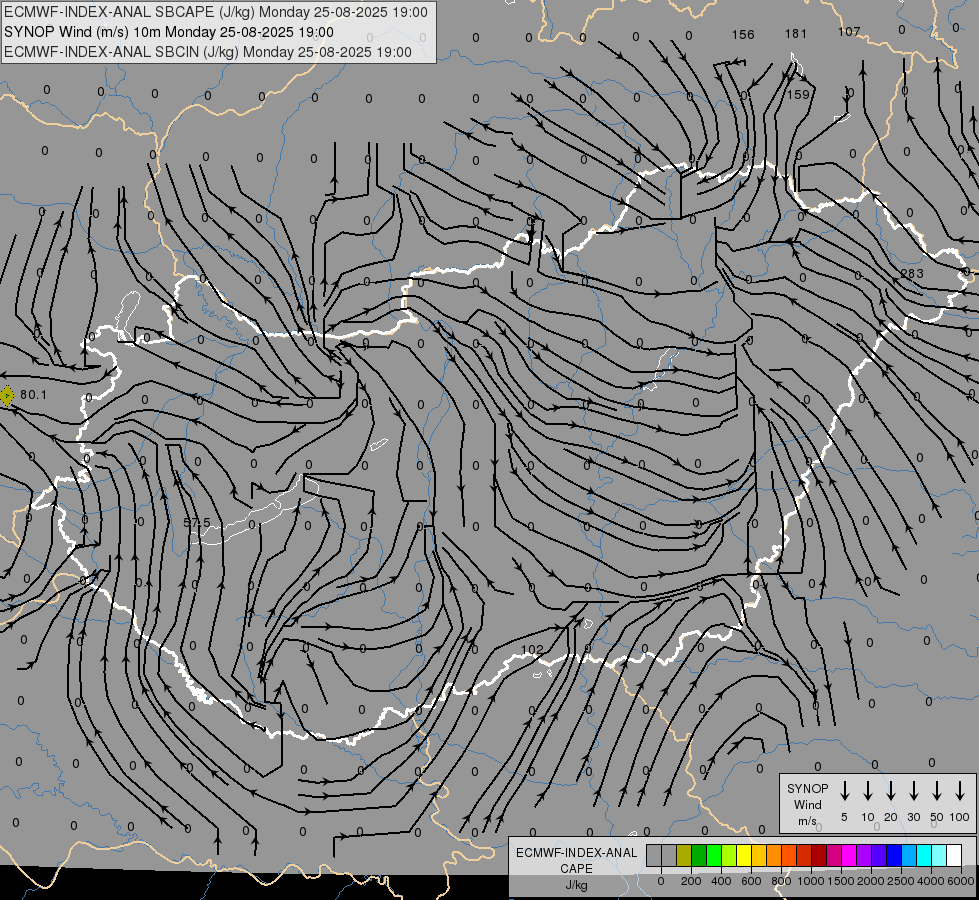Viewport: 979px width, 900px height.
Task: Click the 156 value on the map
Action: 743,34
